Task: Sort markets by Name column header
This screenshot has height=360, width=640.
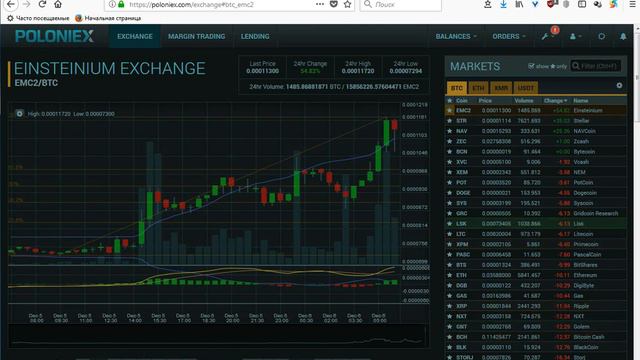Action: [580, 100]
